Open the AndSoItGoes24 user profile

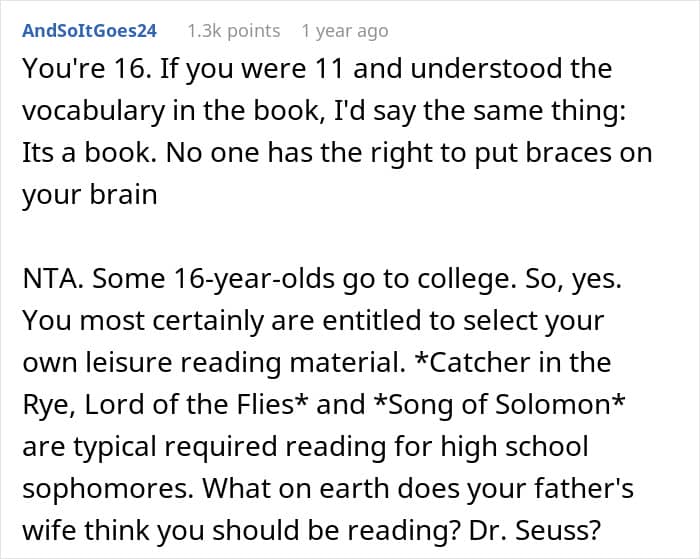89,31
